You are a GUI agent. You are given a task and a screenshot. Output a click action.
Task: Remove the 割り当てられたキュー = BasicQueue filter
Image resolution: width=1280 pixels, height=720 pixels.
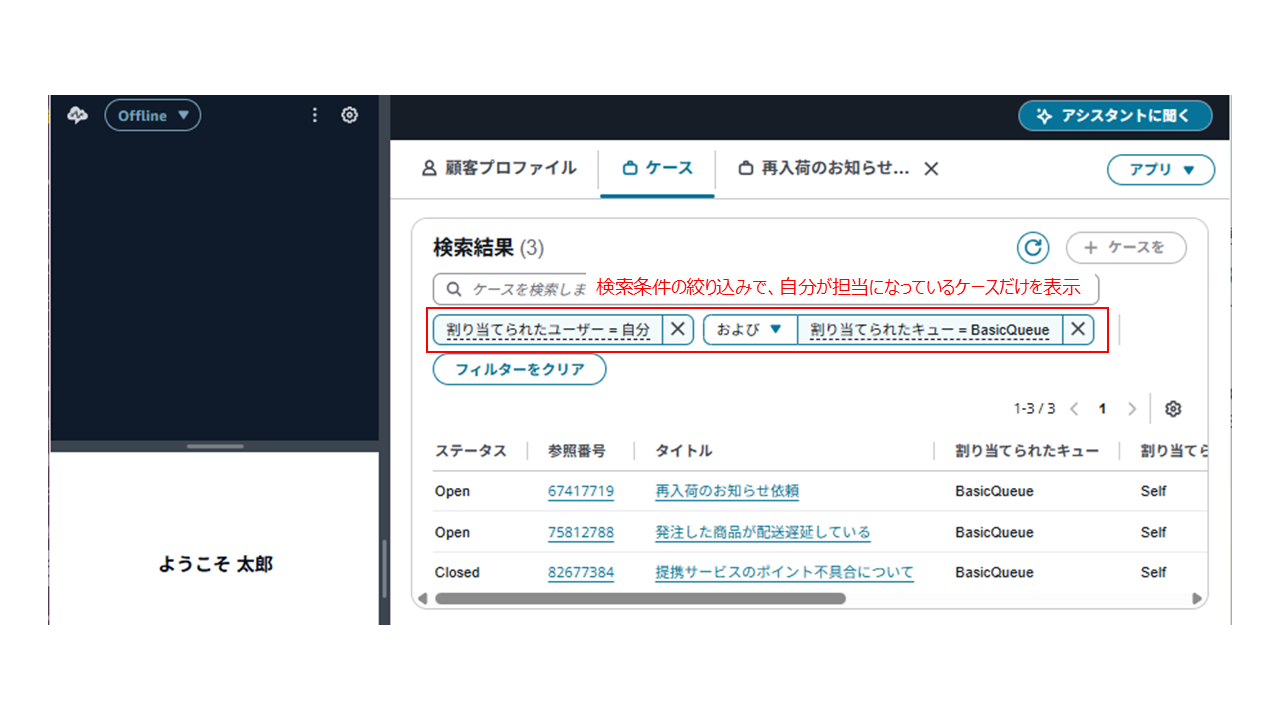click(x=1077, y=330)
